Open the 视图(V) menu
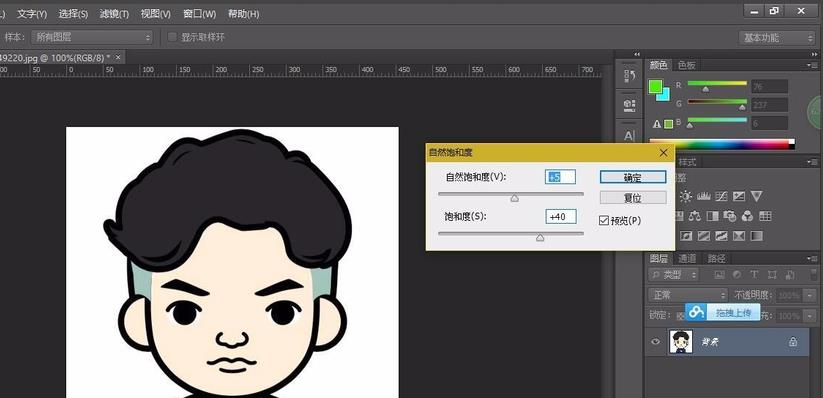The height and width of the screenshot is (398, 823). tap(156, 14)
